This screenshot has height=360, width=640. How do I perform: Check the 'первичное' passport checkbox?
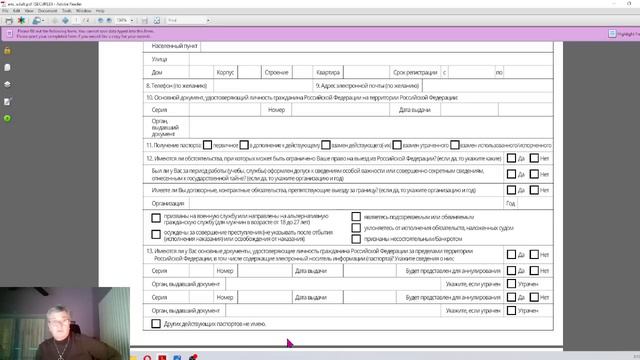pyautogui.click(x=207, y=145)
